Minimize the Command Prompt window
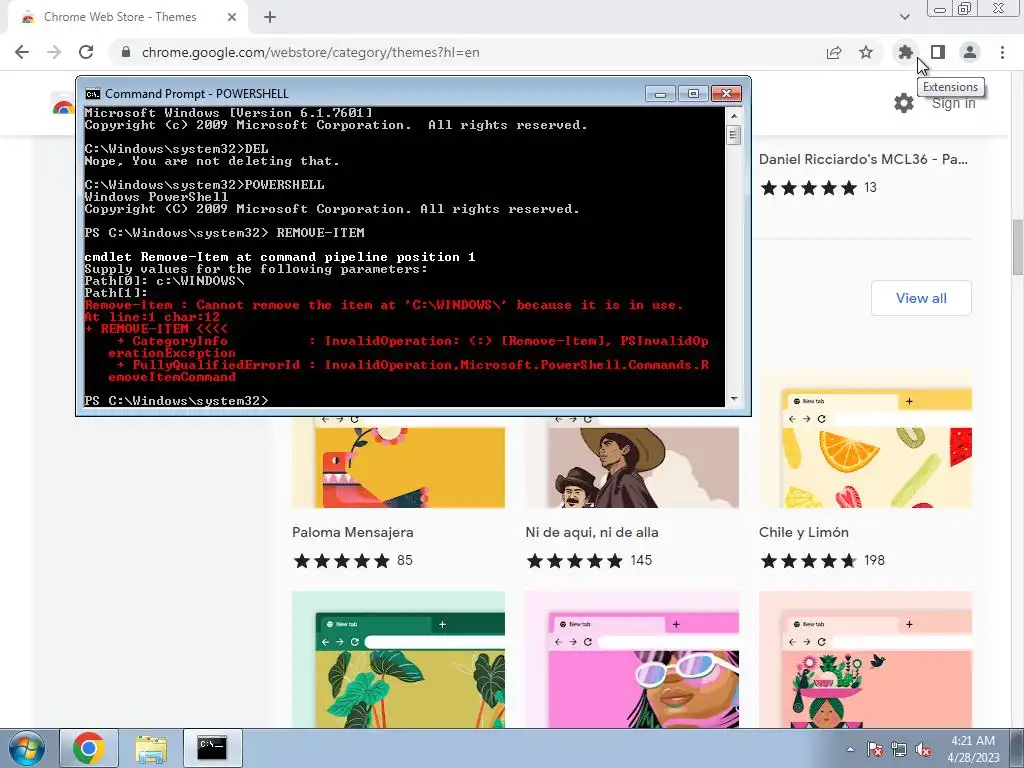 tap(660, 94)
